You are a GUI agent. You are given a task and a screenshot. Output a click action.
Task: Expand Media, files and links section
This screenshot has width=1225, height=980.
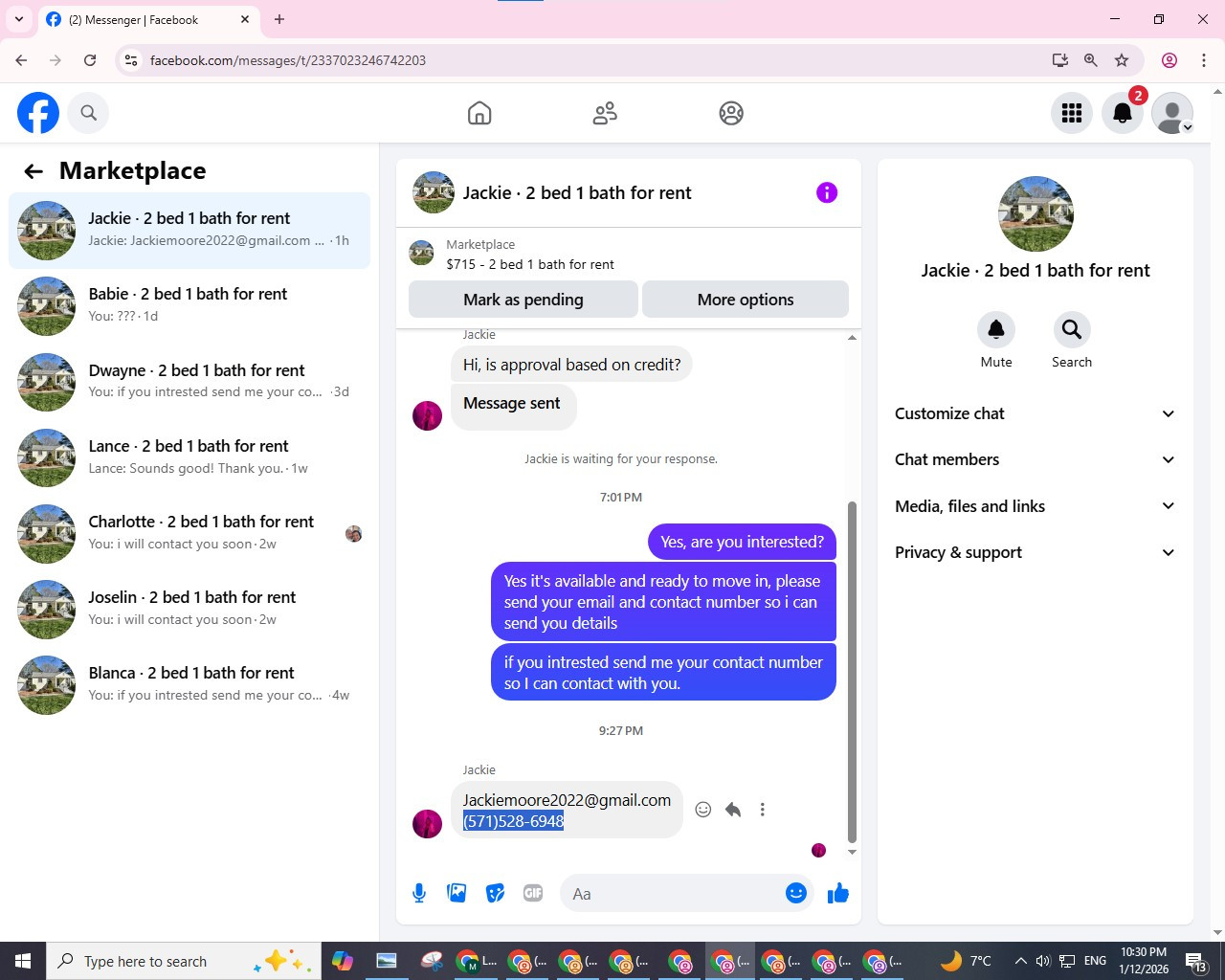point(1035,506)
